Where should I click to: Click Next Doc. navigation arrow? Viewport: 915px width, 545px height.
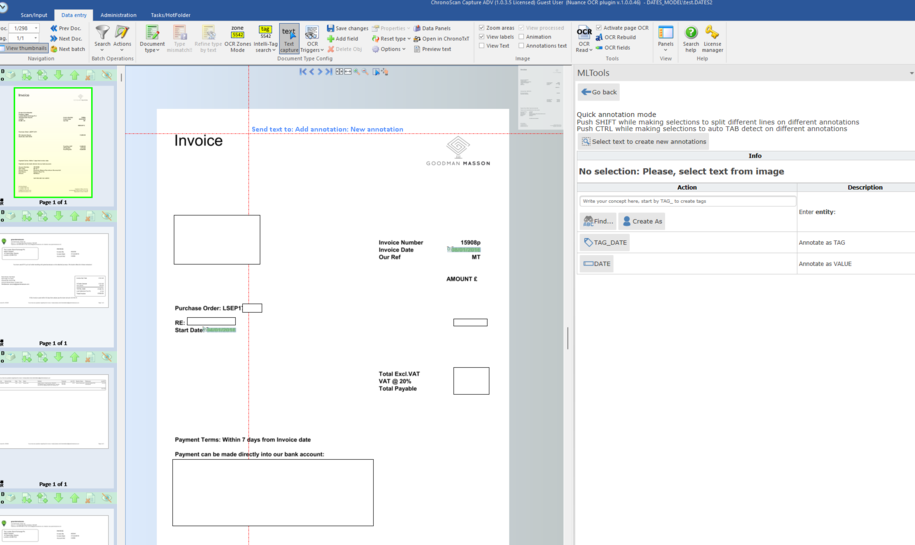point(66,38)
